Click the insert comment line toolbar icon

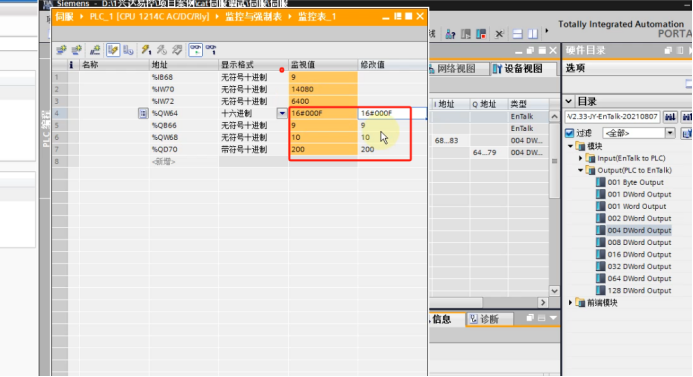click(95, 50)
